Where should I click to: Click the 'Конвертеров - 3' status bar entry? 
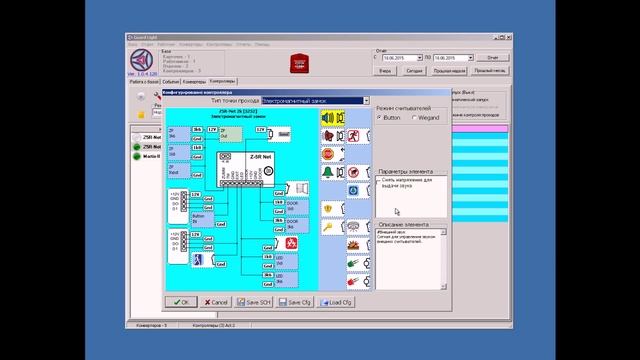pyautogui.click(x=151, y=326)
